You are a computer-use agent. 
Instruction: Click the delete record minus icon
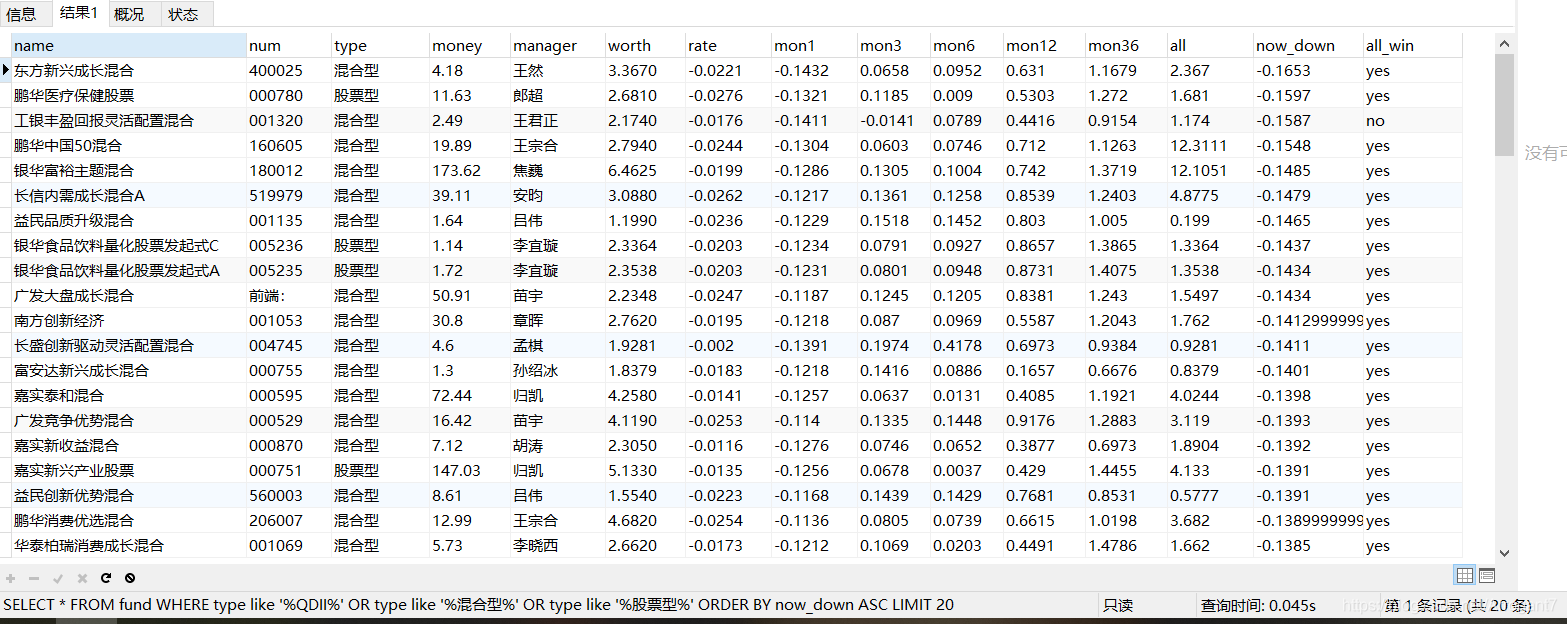(34, 578)
